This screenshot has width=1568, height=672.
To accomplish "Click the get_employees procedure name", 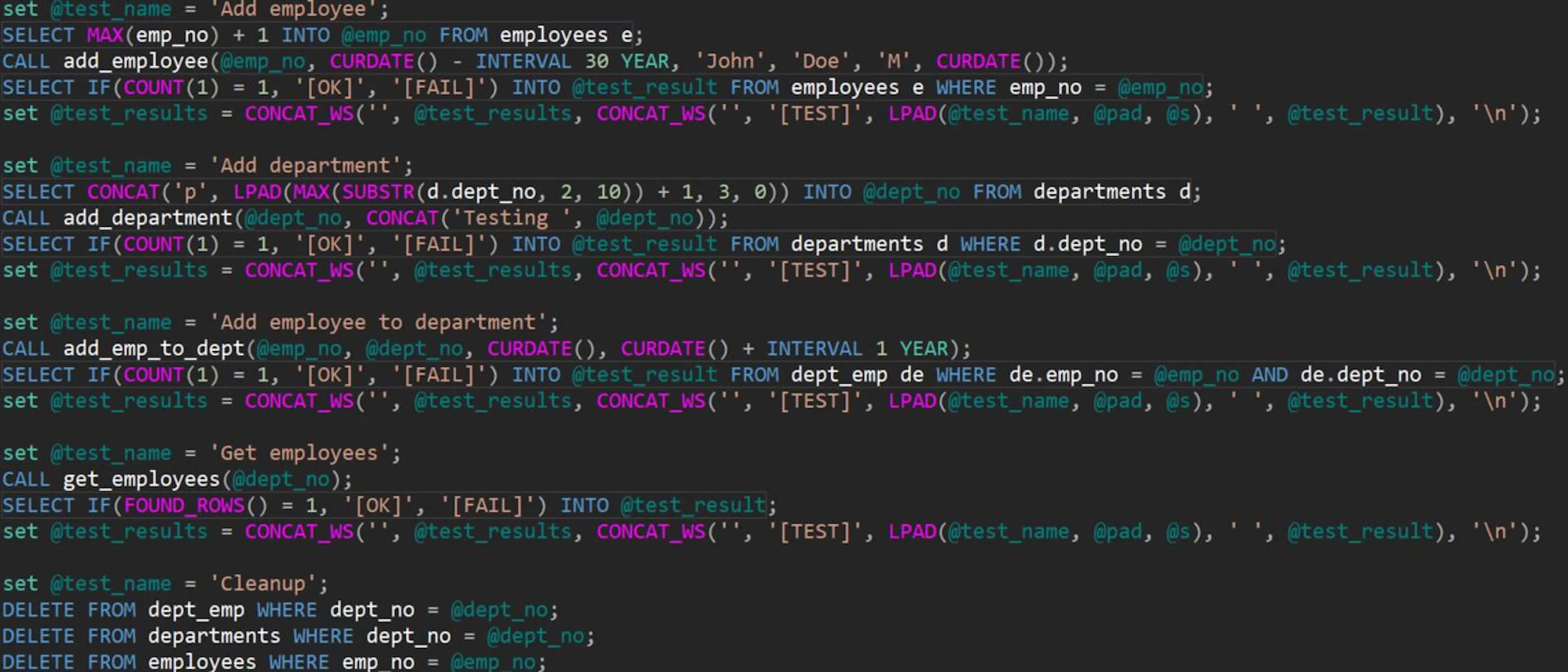I will 141,480.
